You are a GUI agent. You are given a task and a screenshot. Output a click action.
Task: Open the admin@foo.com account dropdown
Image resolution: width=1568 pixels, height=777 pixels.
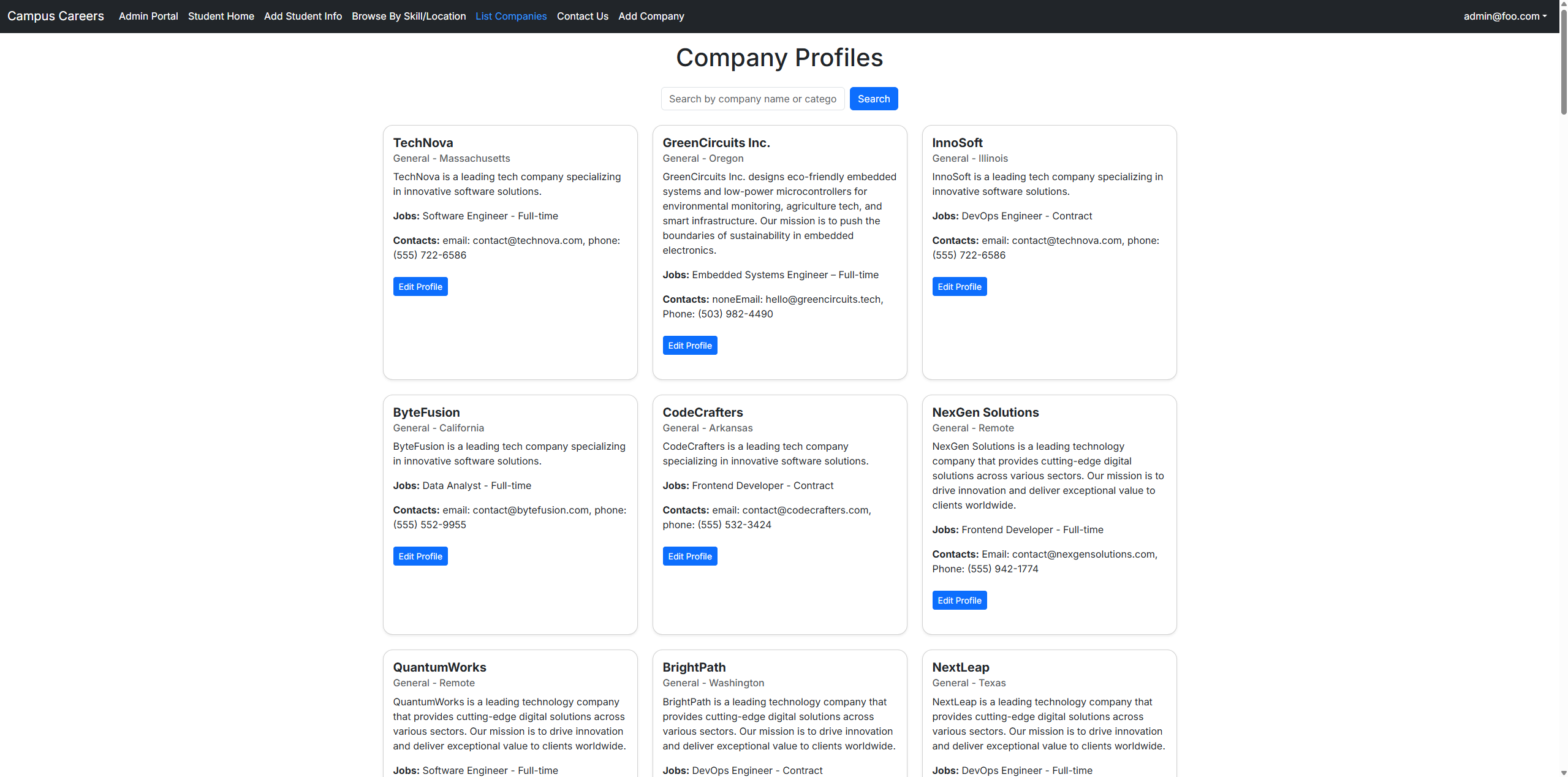tap(1504, 17)
